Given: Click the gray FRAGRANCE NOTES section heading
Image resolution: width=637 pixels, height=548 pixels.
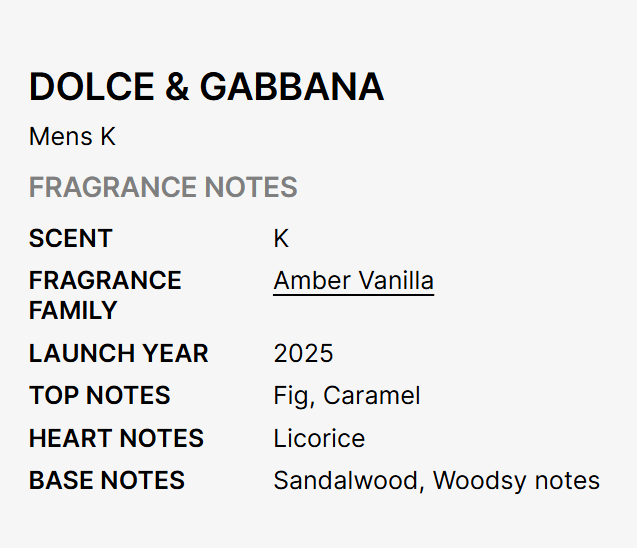Looking at the screenshot, I should click(163, 187).
